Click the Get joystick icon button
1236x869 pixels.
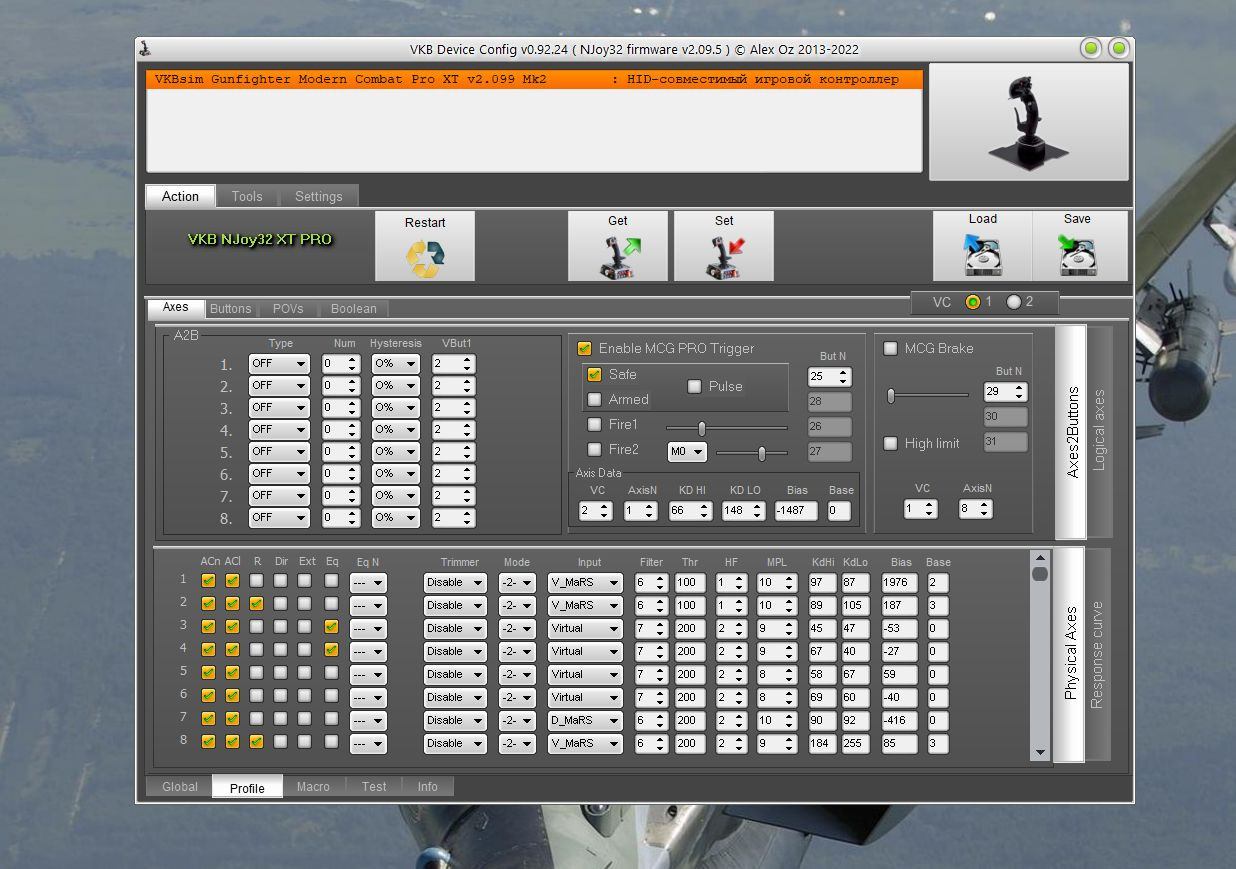tap(618, 246)
